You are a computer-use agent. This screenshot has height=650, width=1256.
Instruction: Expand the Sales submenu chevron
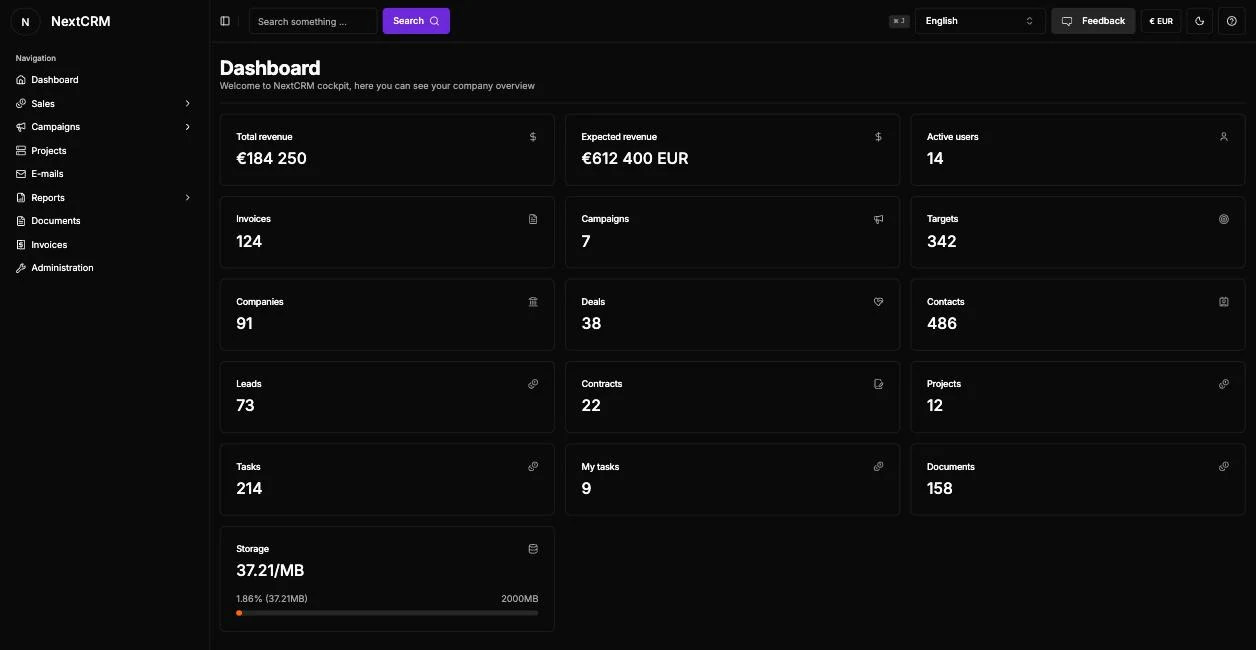pos(187,104)
